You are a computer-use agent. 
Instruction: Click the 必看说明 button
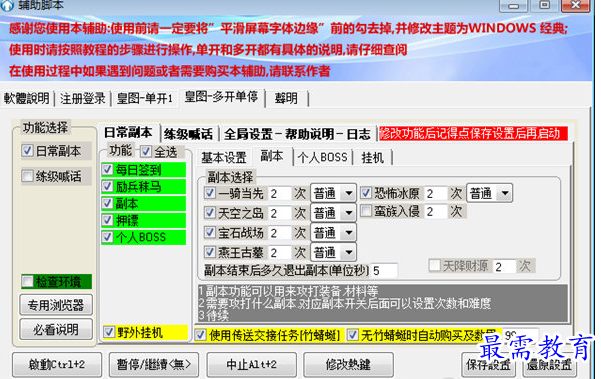point(56,329)
